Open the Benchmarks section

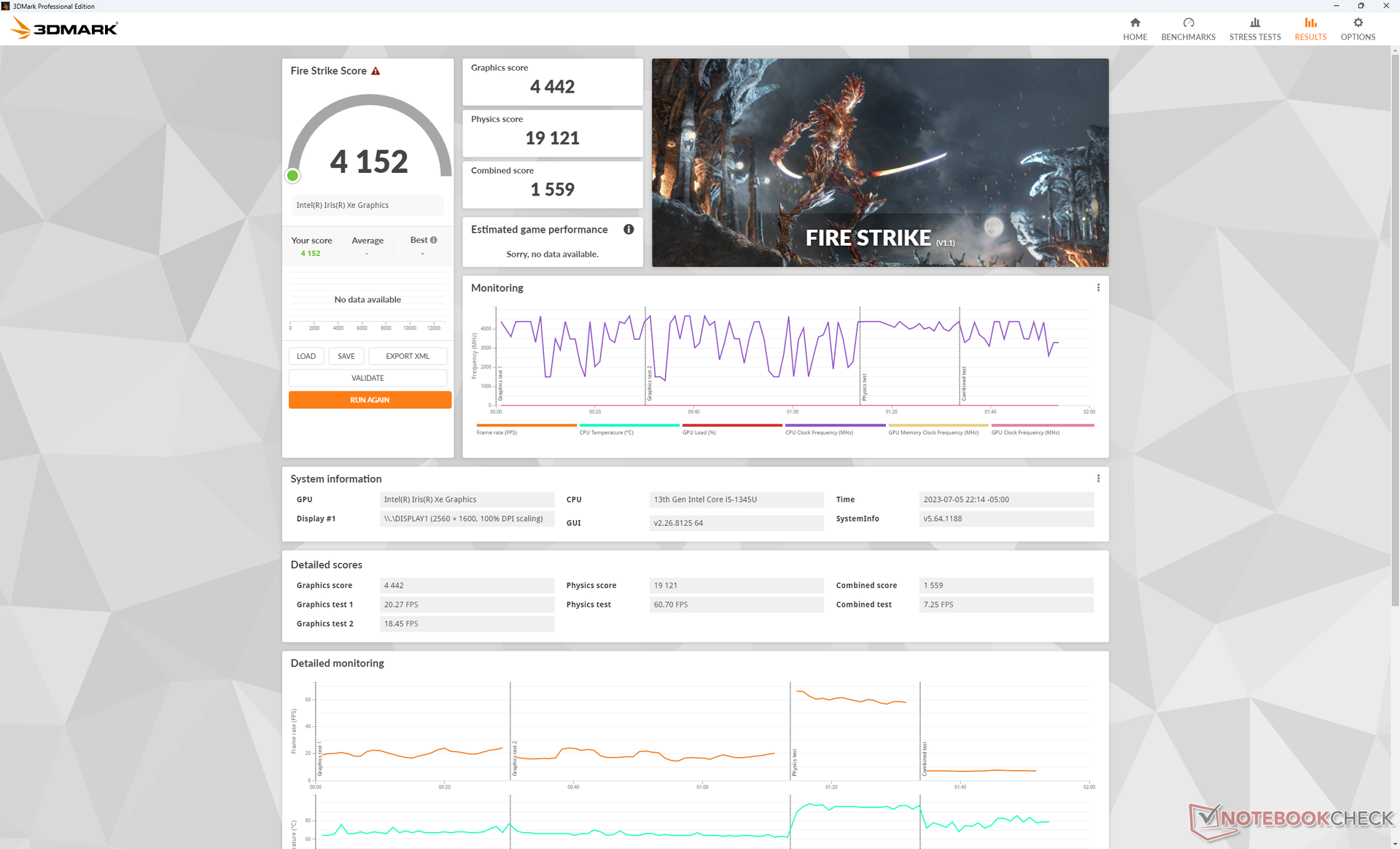[x=1188, y=28]
